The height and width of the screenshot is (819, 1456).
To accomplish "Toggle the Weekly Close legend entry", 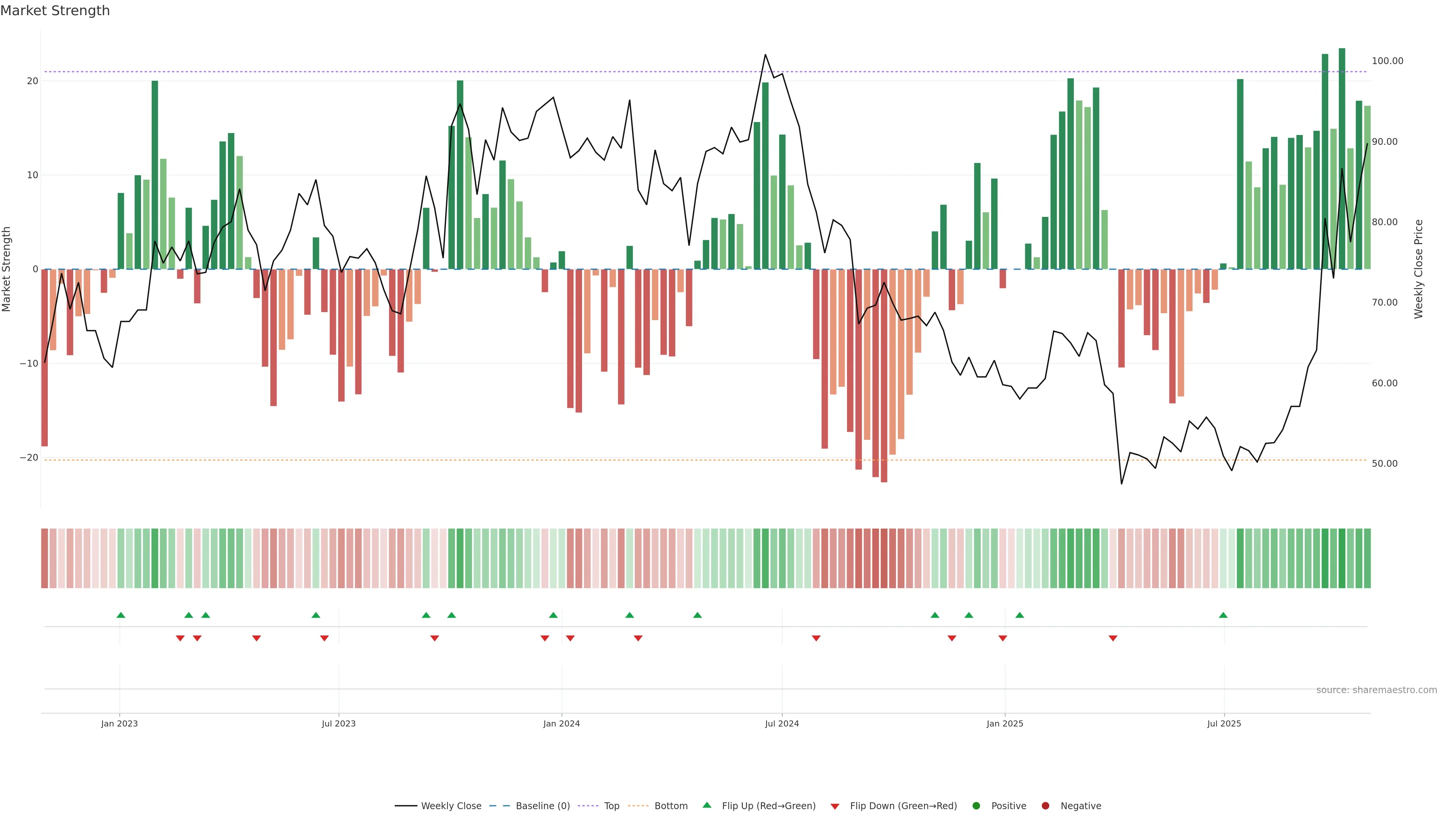I will [x=438, y=806].
